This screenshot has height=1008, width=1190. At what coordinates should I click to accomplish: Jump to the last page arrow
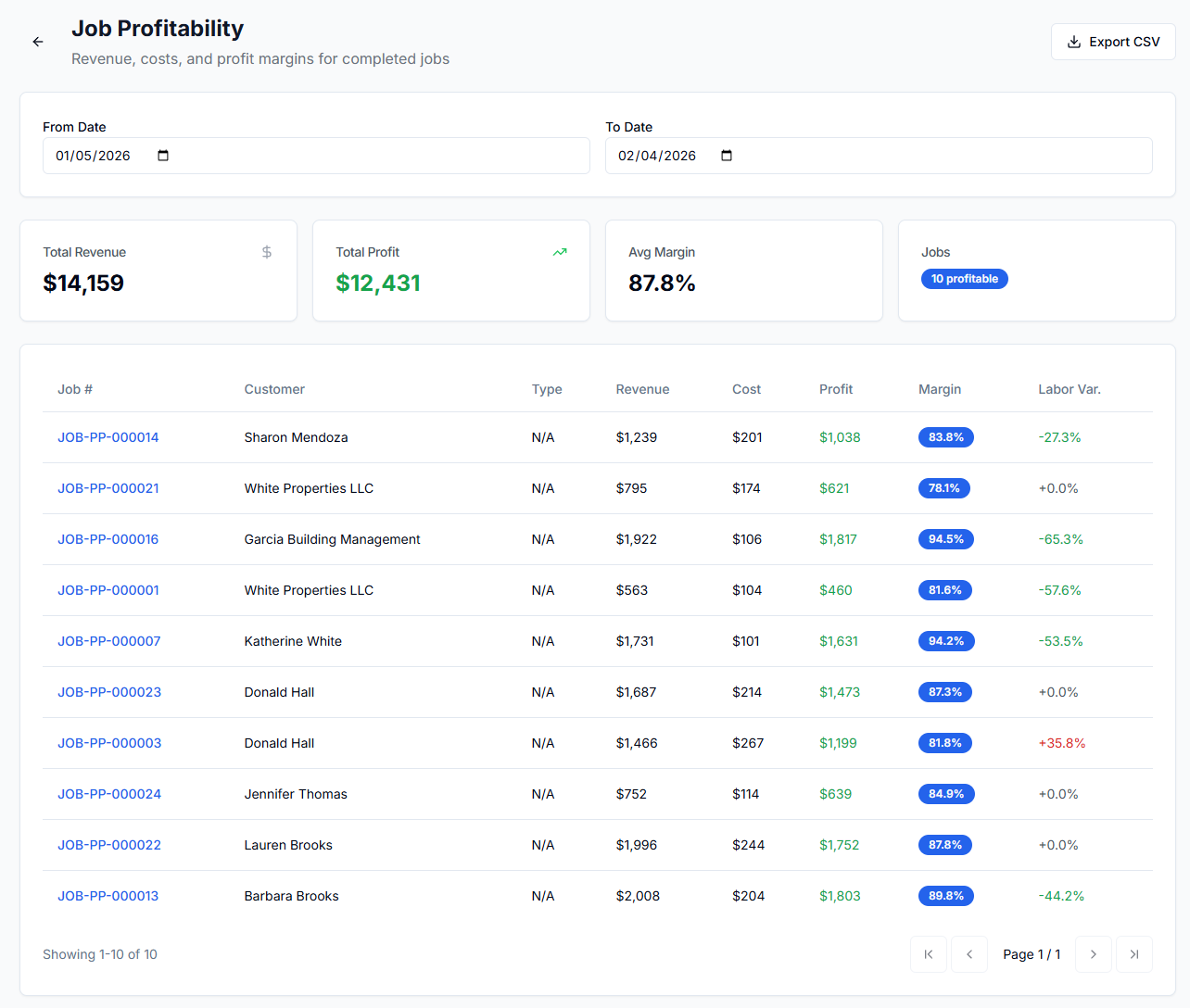point(1134,954)
